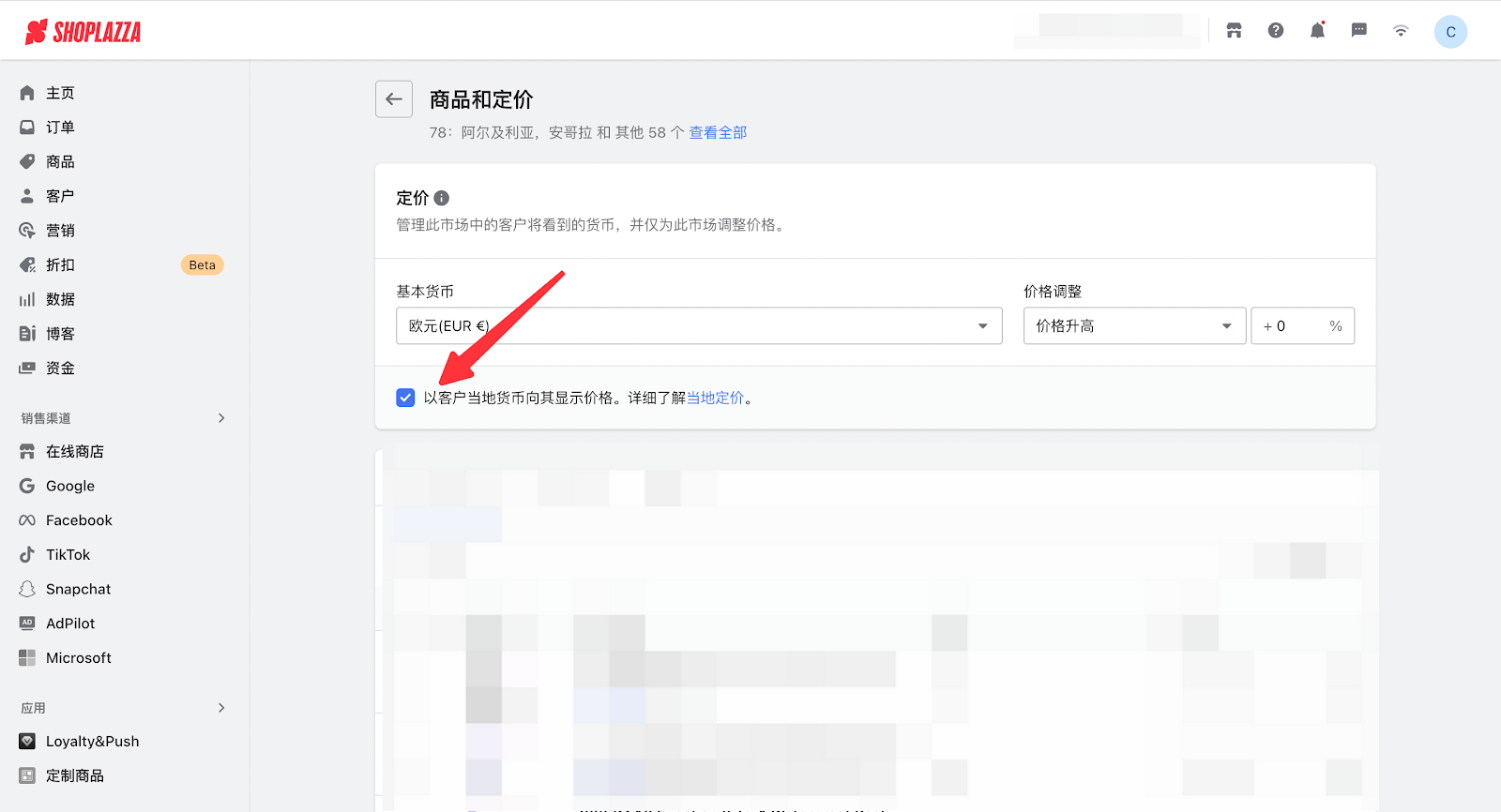
Task: Click the view all countries link
Action: (x=718, y=133)
